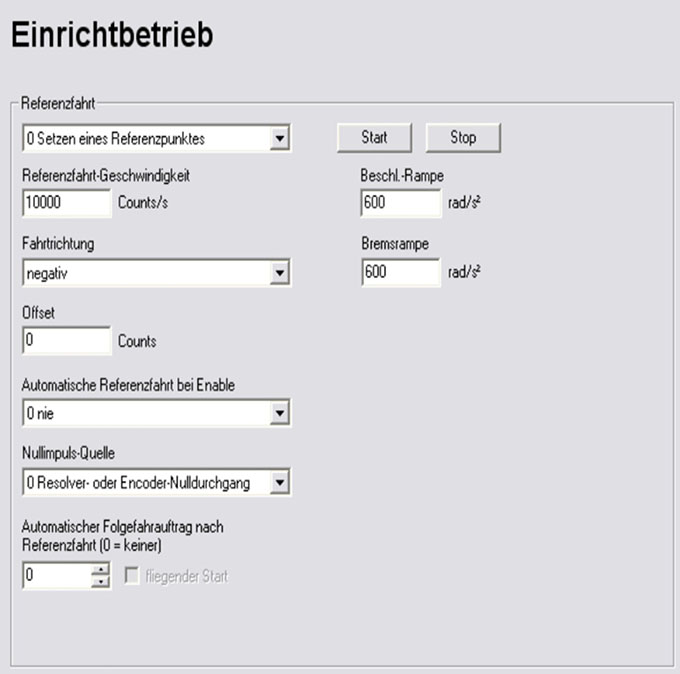The width and height of the screenshot is (680, 674).
Task: Click into the Beschl.-Rampe field
Action: (399, 203)
